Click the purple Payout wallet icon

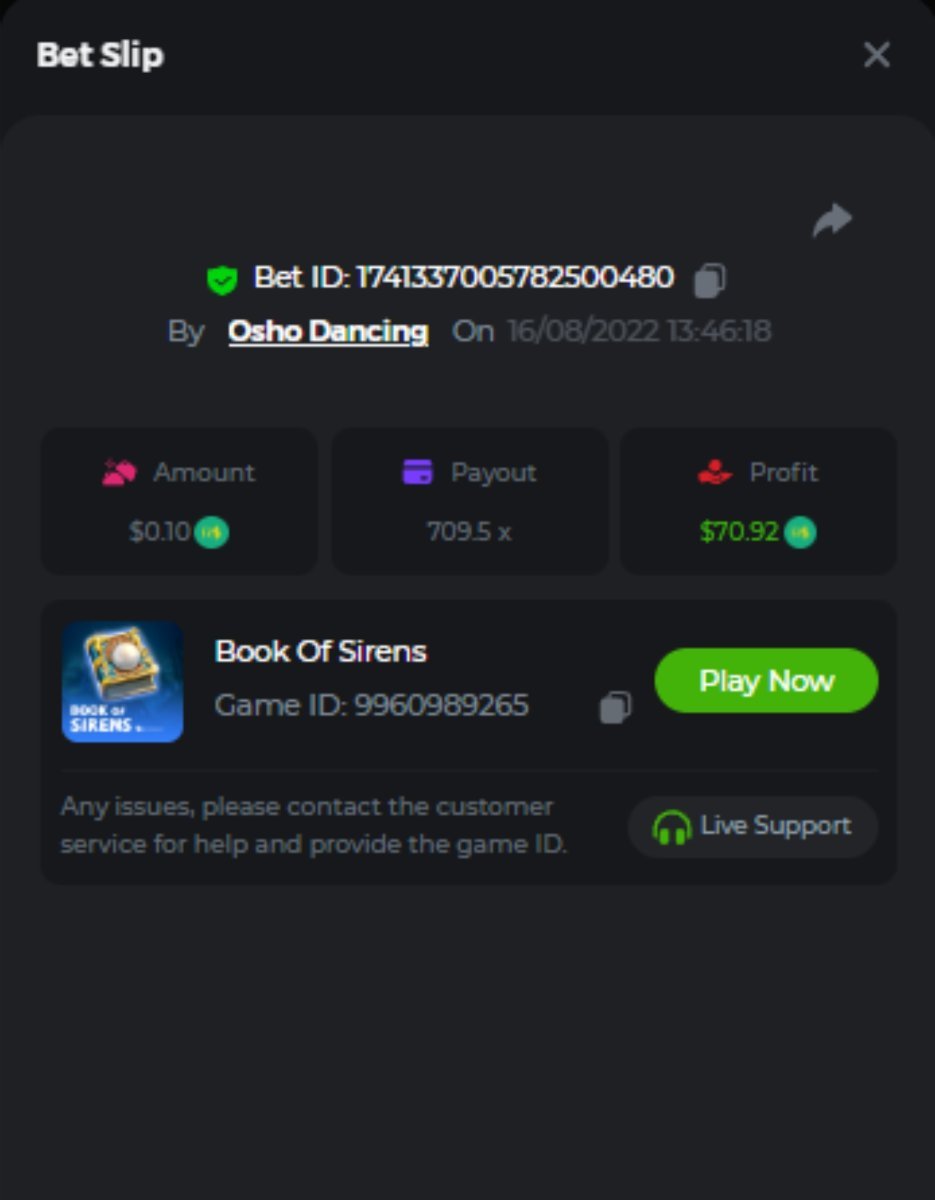[418, 472]
